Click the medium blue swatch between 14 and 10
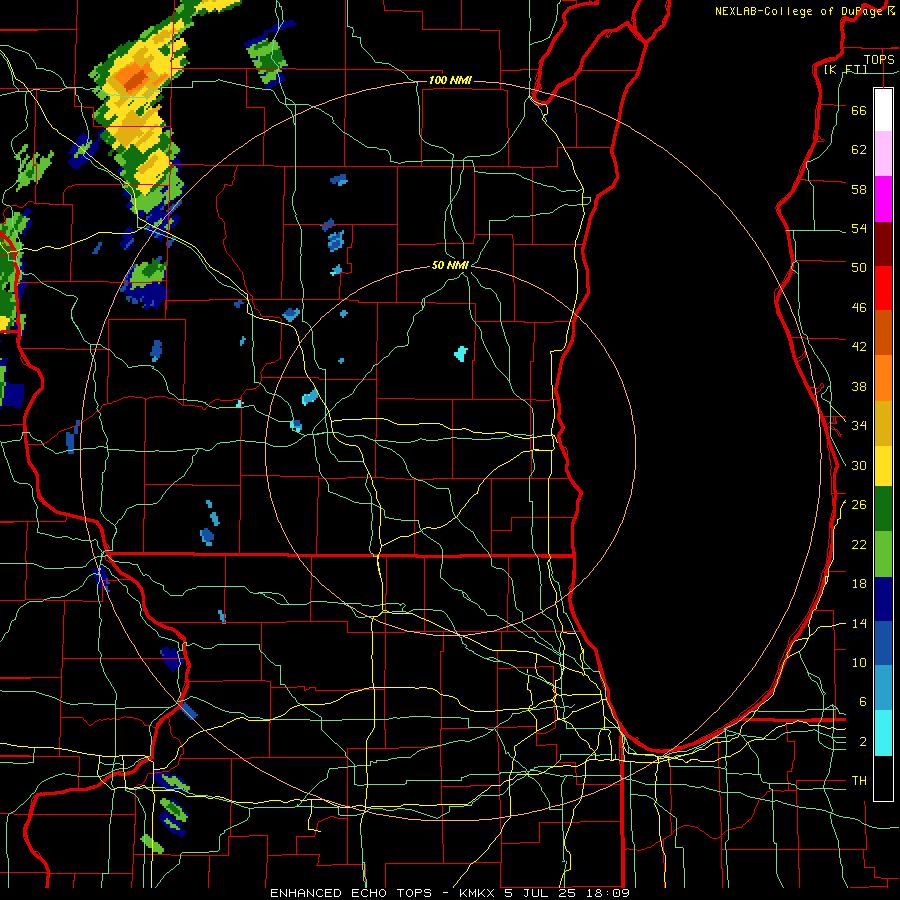This screenshot has height=900, width=900. click(x=883, y=644)
